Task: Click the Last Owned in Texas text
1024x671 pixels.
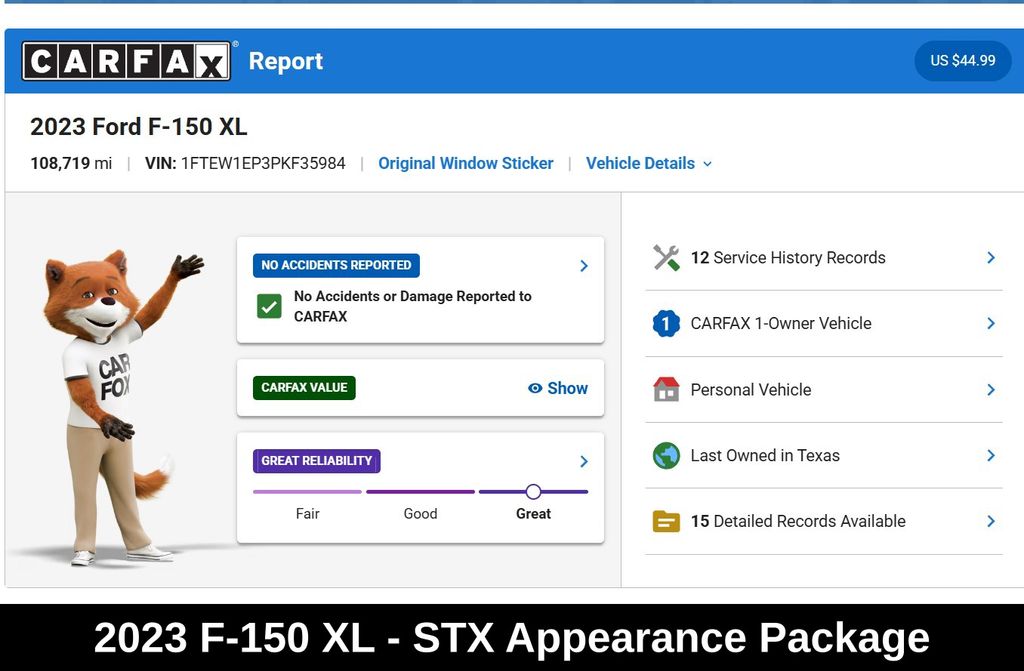Action: [765, 455]
